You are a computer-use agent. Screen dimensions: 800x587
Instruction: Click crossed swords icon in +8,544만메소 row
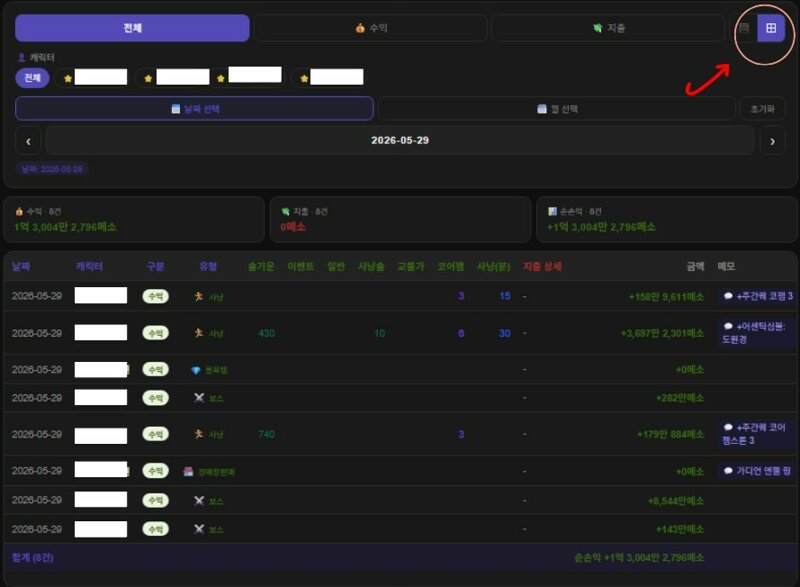pos(199,501)
